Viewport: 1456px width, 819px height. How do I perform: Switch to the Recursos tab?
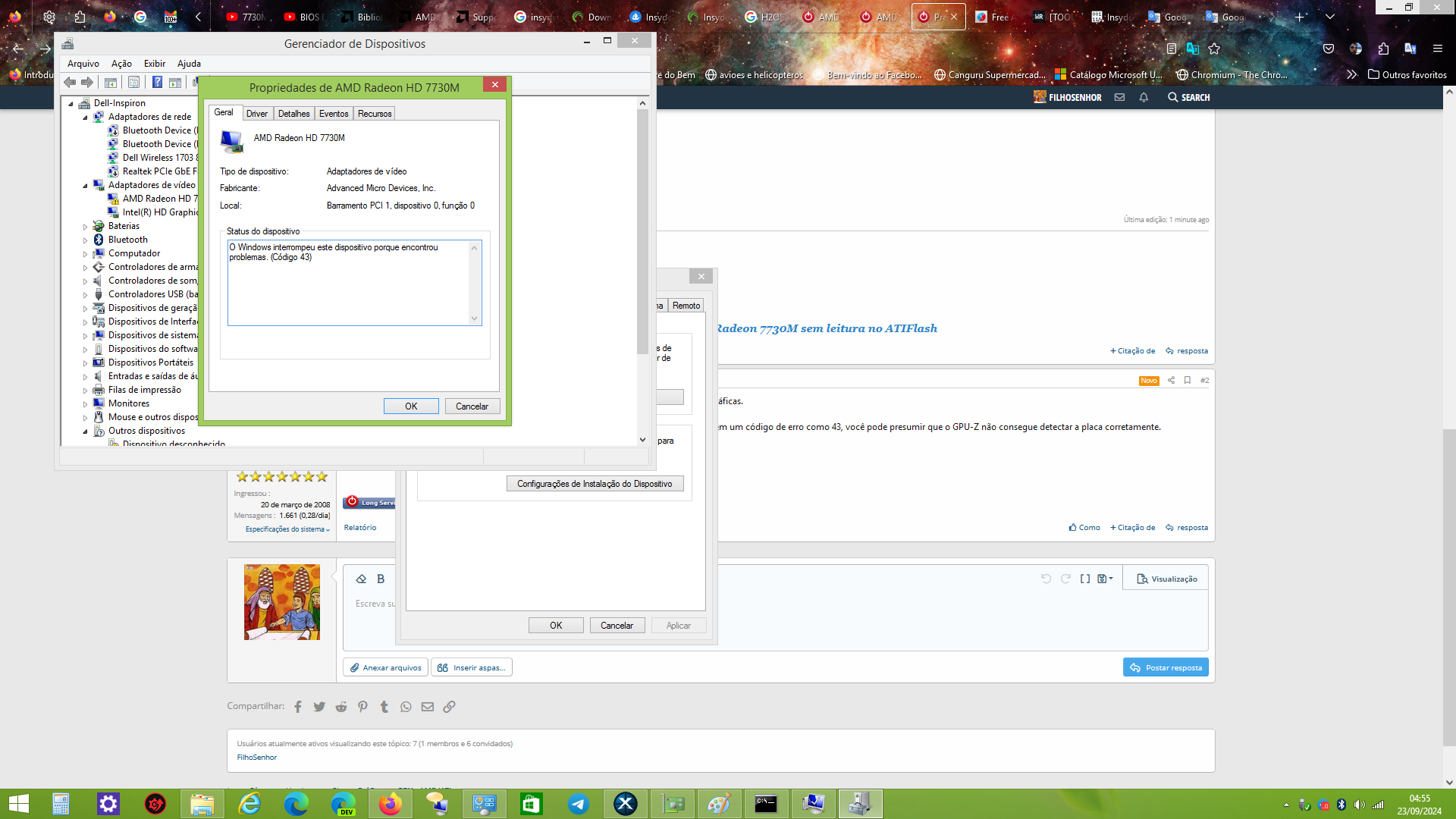(x=375, y=114)
